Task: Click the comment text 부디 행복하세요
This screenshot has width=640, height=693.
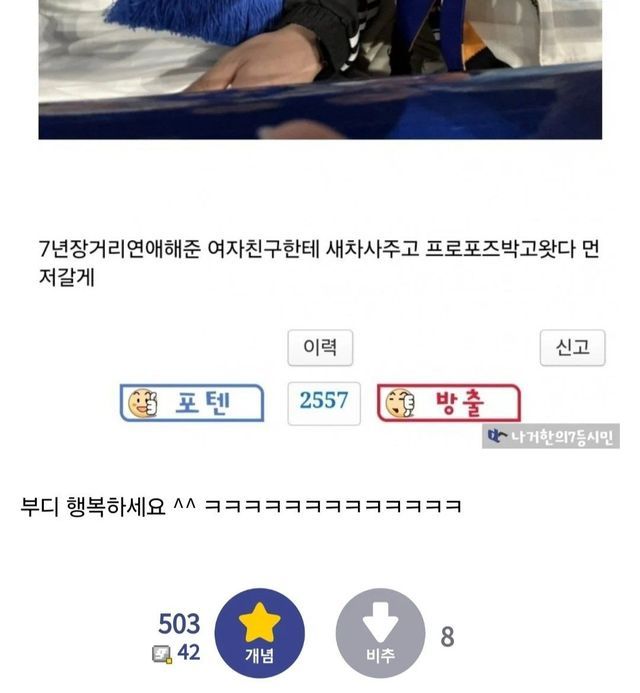Action: (93, 506)
